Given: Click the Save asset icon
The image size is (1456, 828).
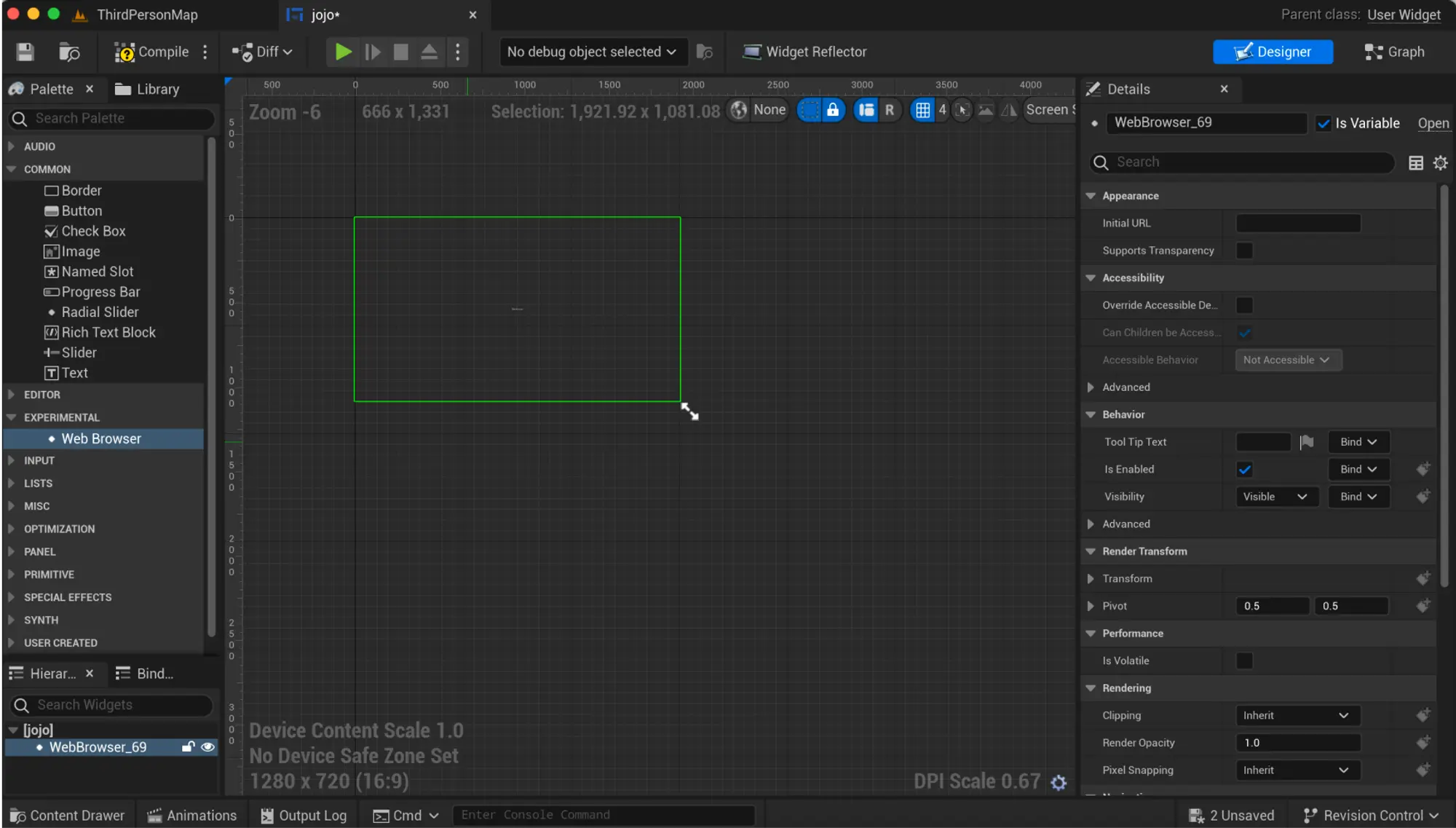Looking at the screenshot, I should pyautogui.click(x=25, y=52).
